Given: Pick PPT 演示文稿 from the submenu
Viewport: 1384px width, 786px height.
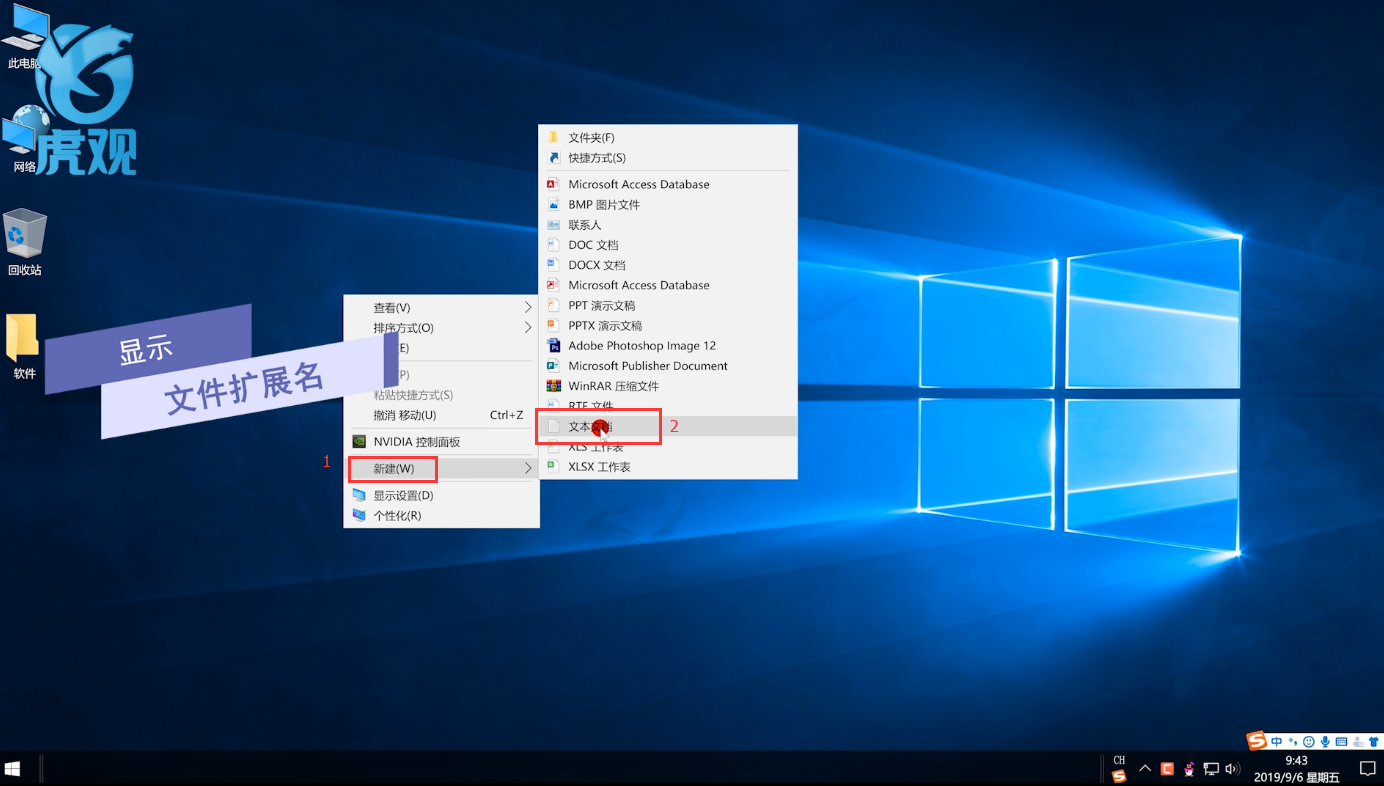Looking at the screenshot, I should click(x=667, y=306).
